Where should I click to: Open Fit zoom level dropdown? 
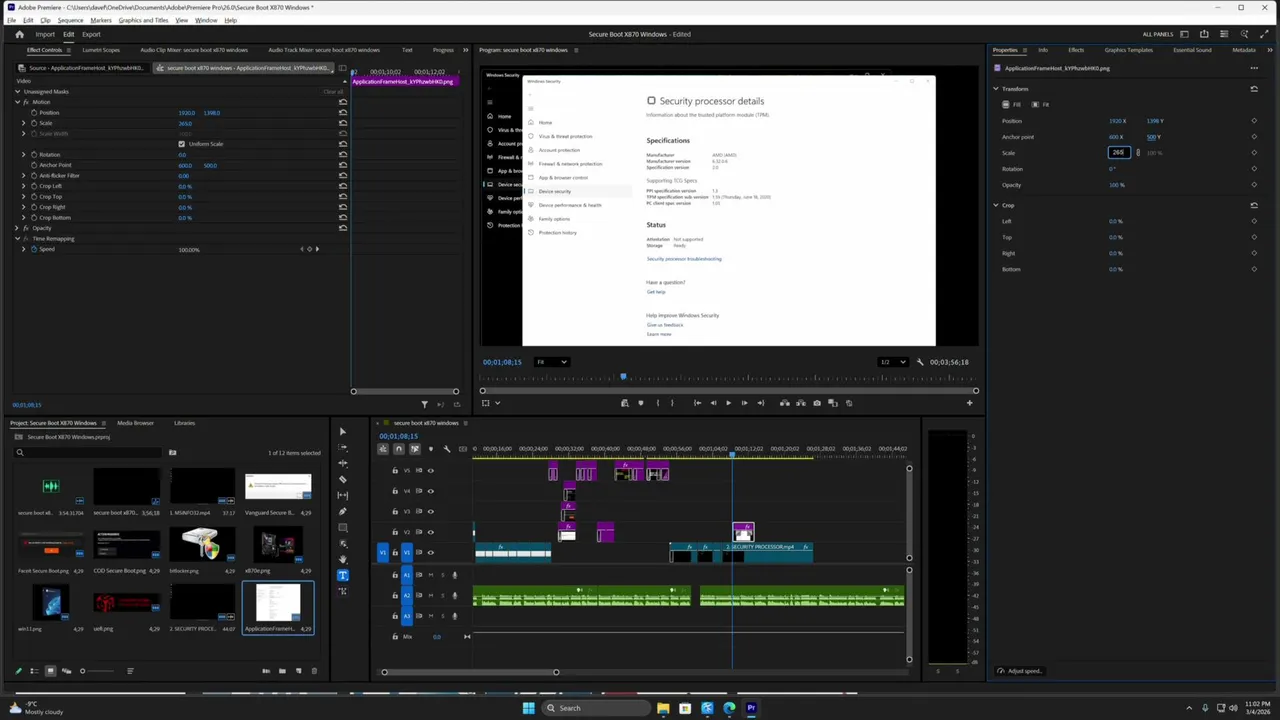coord(550,362)
